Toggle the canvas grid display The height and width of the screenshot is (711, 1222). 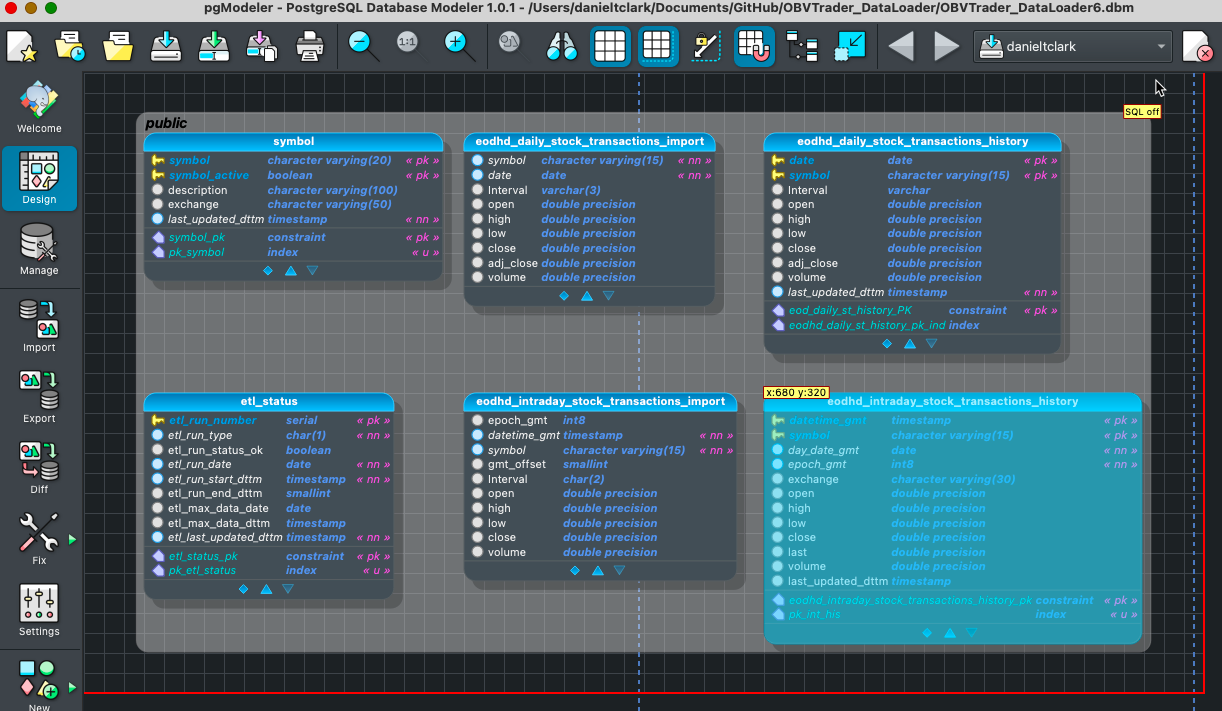point(610,46)
